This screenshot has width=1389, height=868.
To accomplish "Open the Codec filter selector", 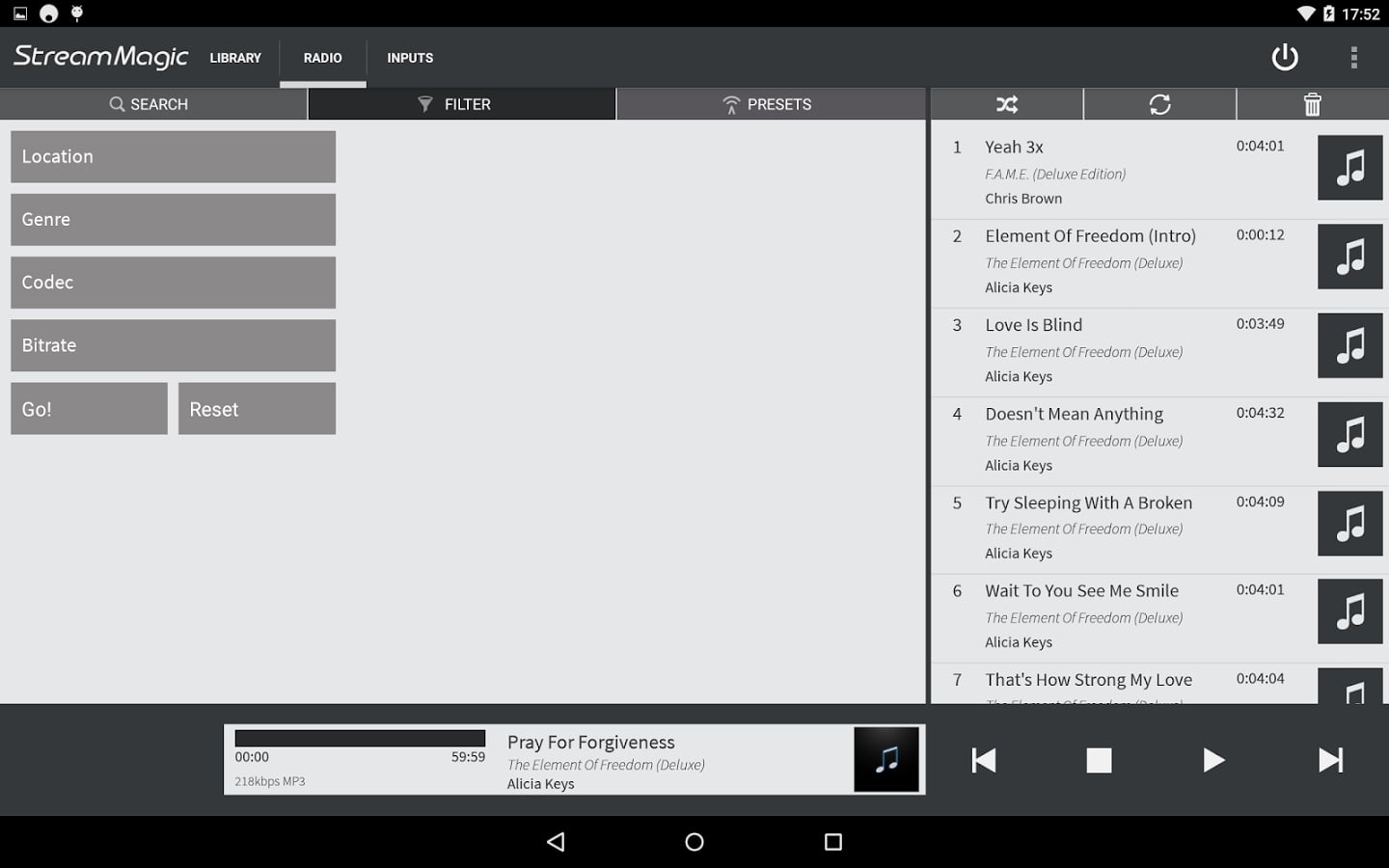I will click(x=174, y=282).
